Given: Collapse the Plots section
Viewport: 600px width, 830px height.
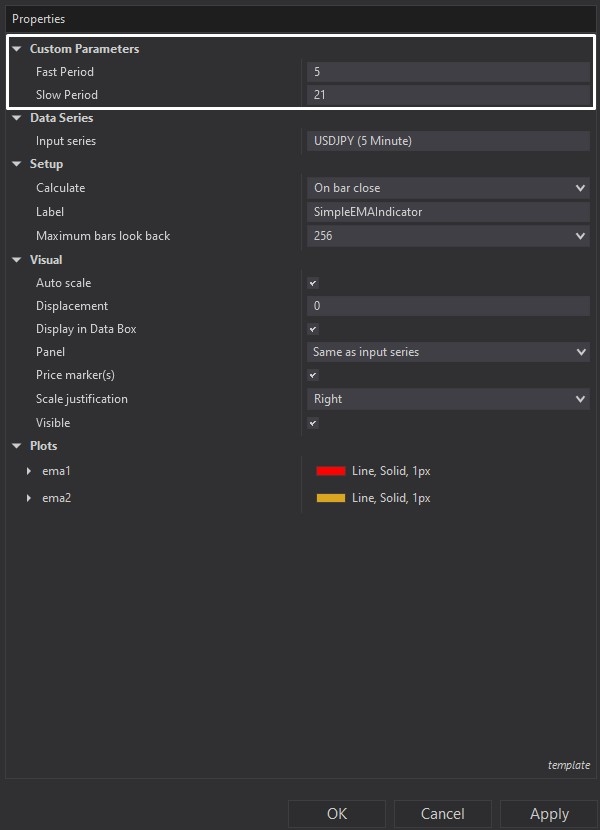Looking at the screenshot, I should tap(16, 446).
